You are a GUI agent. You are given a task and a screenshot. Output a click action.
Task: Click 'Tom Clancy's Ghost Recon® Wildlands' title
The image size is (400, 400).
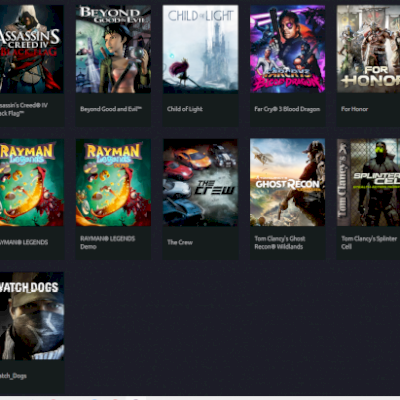tap(280, 243)
